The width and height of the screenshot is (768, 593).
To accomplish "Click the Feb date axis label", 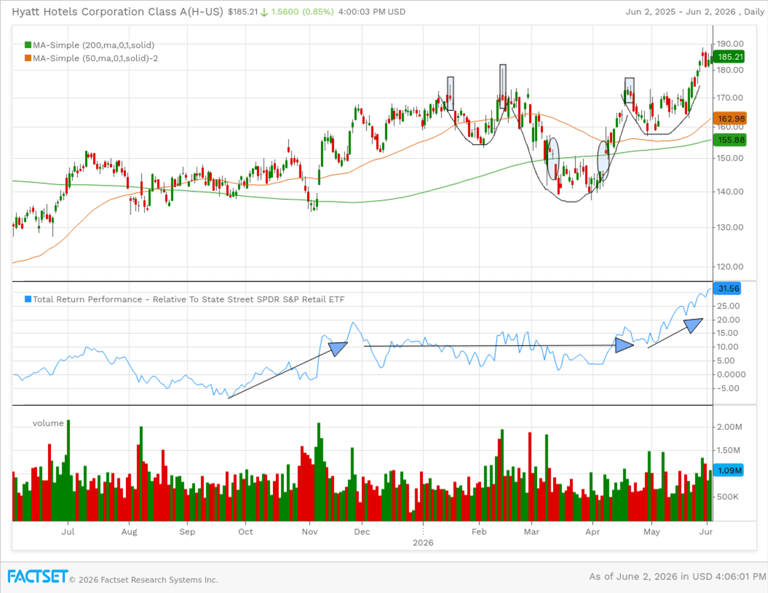I will 479,532.
